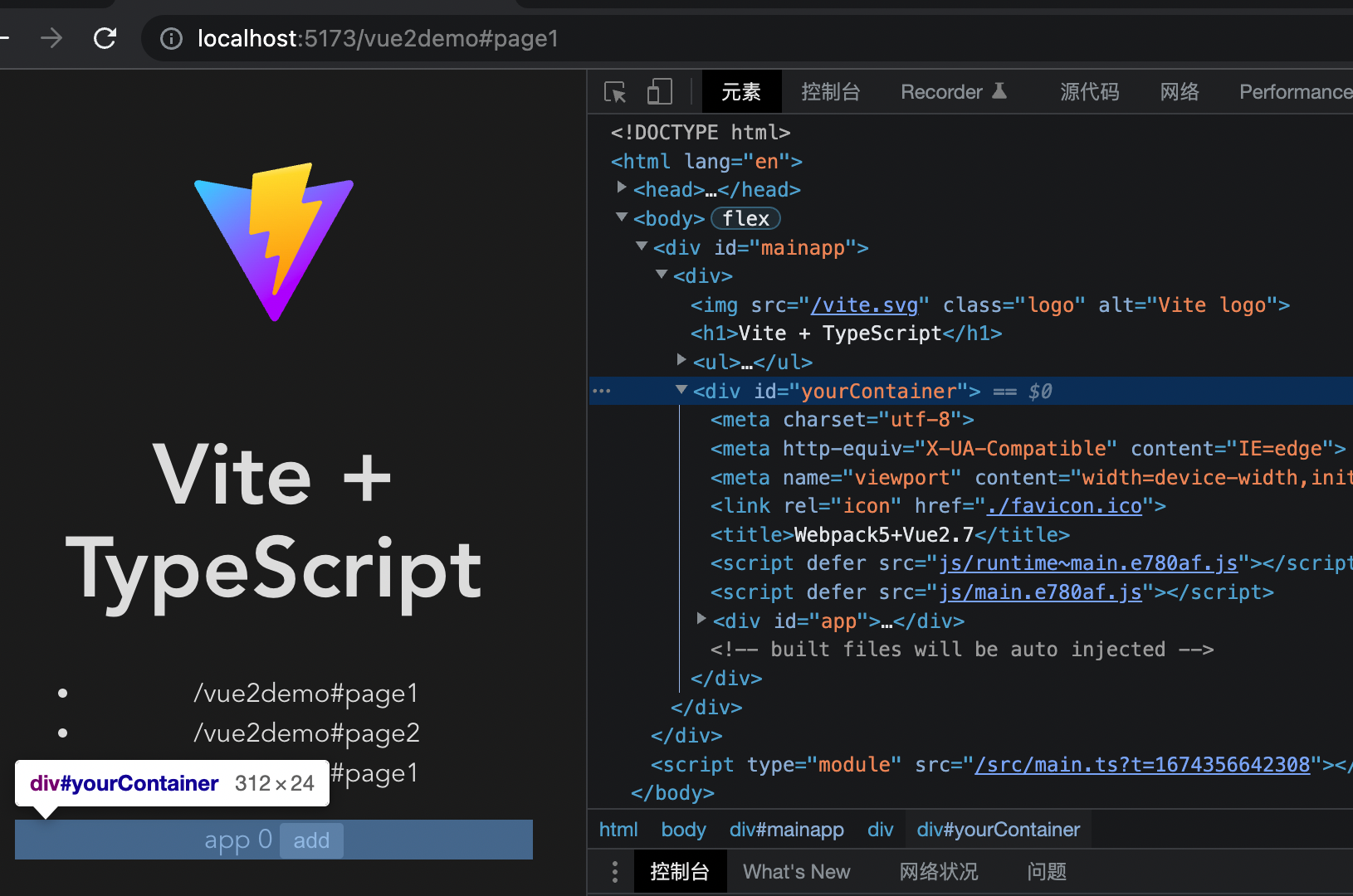Select the 网络状况 drawer tab
The image size is (1353, 896).
939,872
